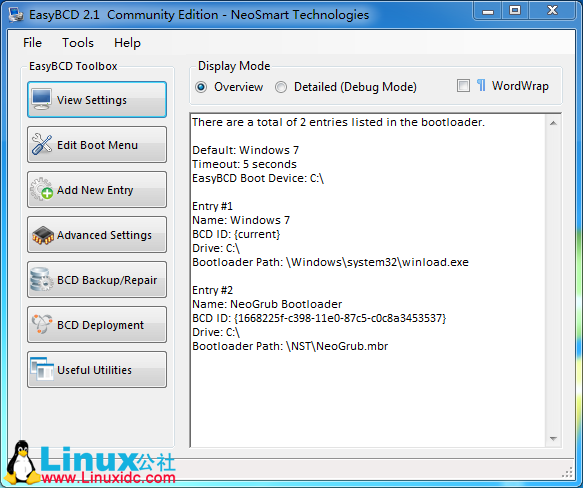Click the 'Default: Windows 7' line
Viewport: 583px width, 488px height.
(245, 150)
